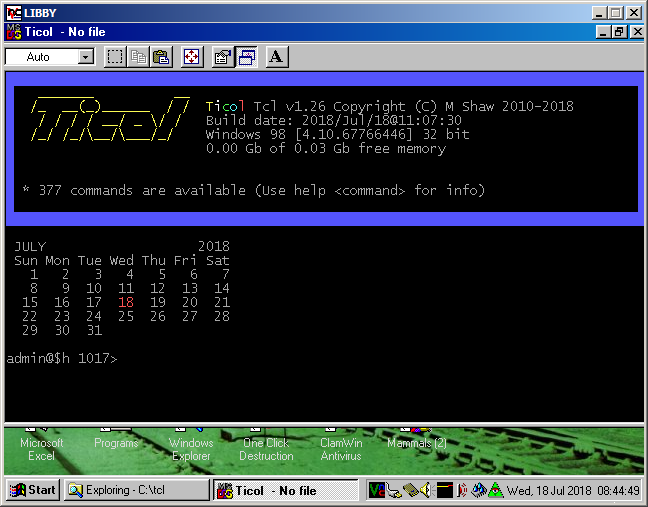The width and height of the screenshot is (648, 507).
Task: Click the Build date line text
Action: coord(334,120)
